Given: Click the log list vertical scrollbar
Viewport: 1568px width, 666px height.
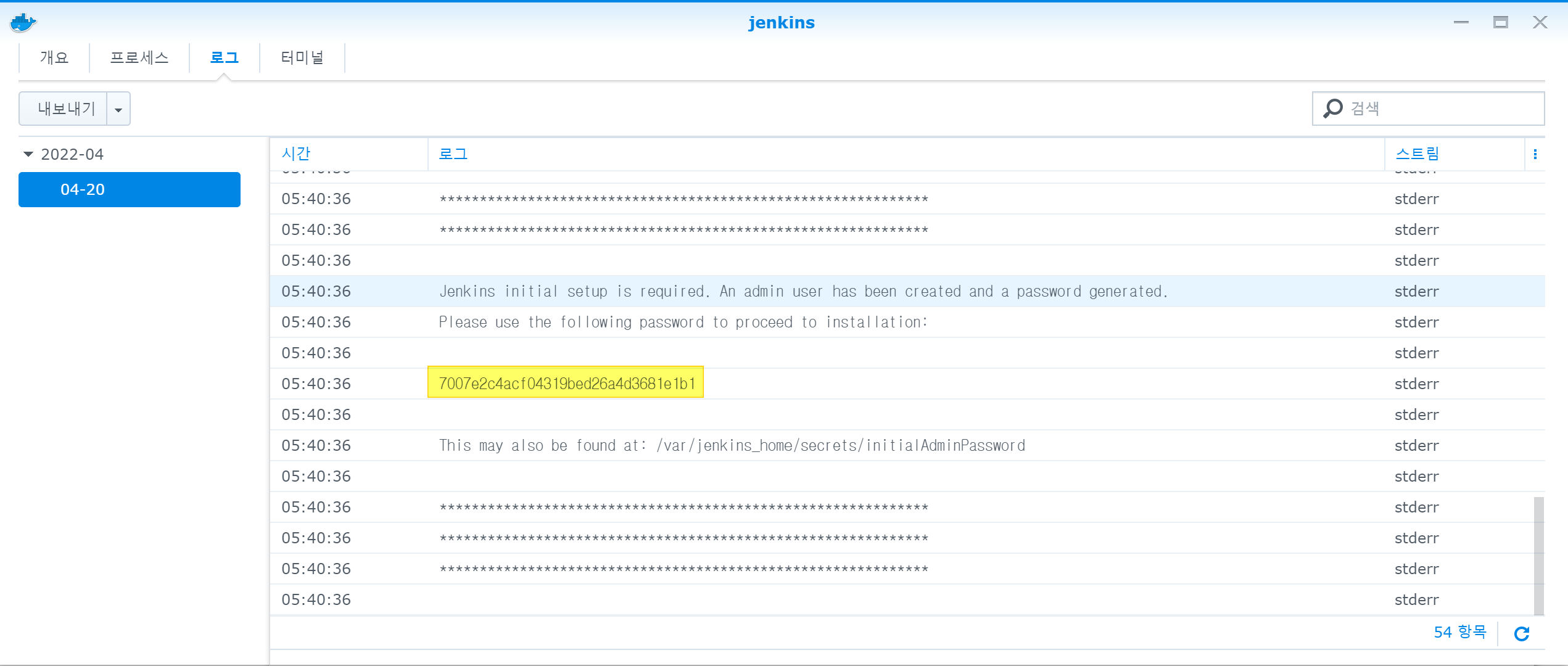Looking at the screenshot, I should pos(1538,555).
